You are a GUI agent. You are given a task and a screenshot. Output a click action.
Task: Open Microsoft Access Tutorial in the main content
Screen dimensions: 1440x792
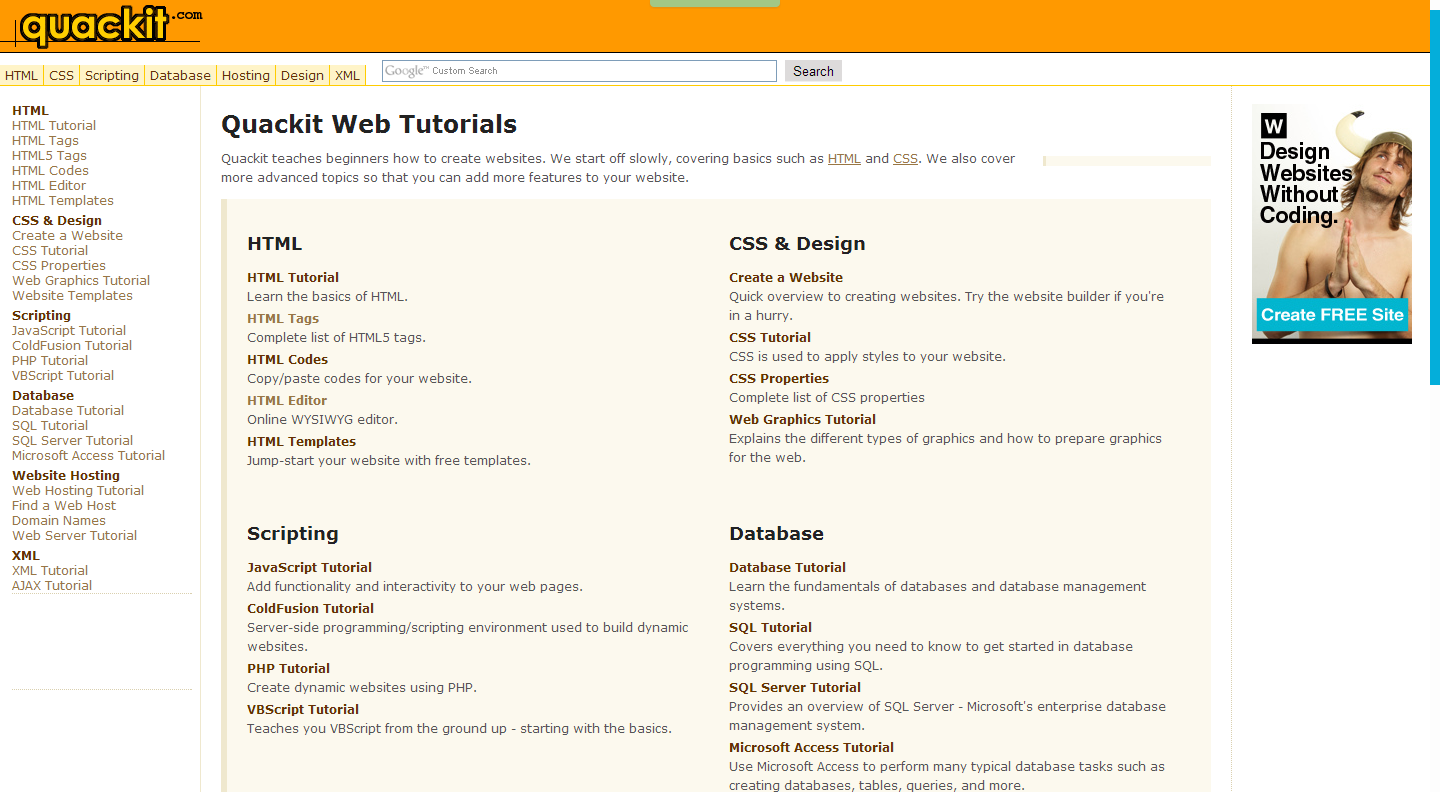811,748
